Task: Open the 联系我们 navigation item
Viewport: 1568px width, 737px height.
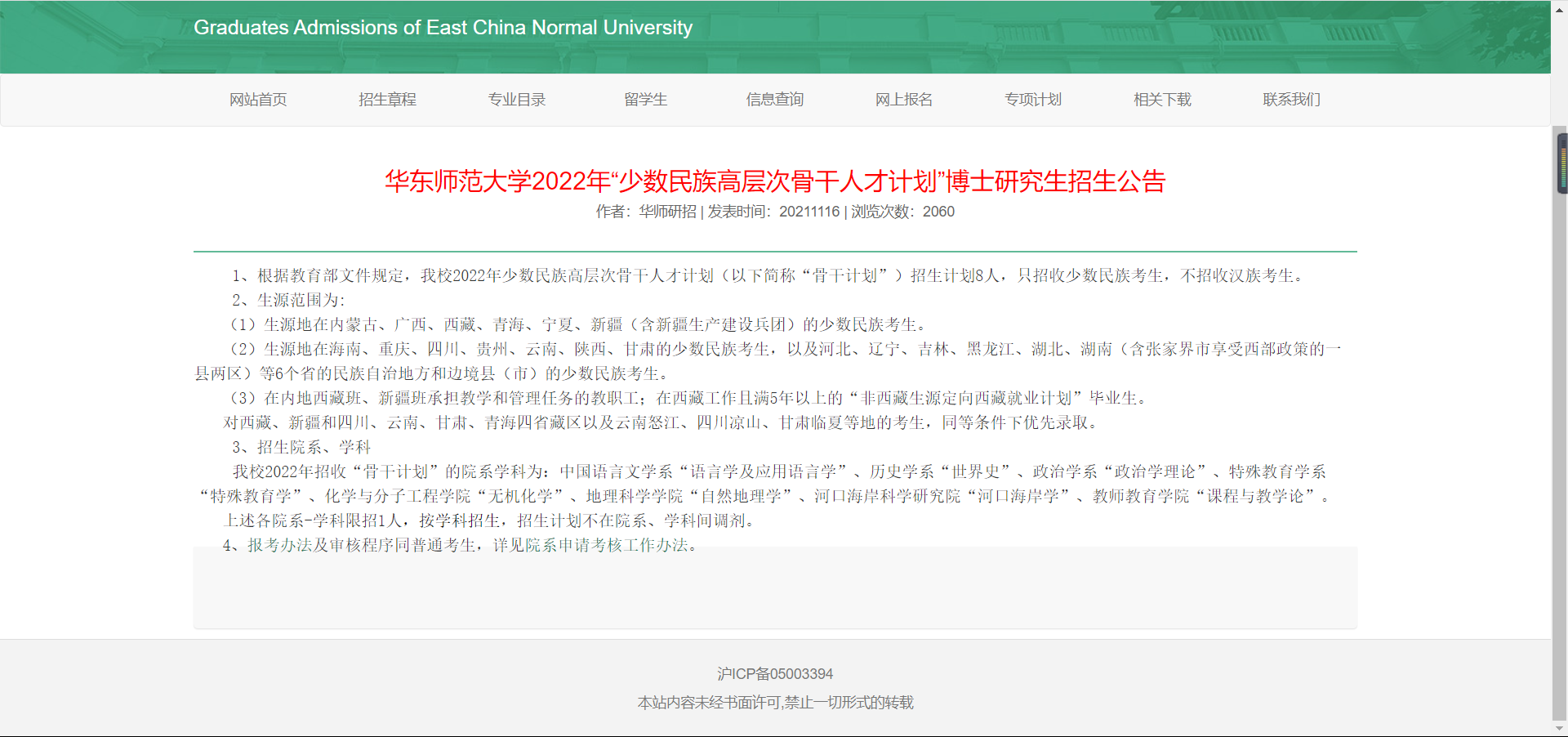Action: [x=1291, y=100]
